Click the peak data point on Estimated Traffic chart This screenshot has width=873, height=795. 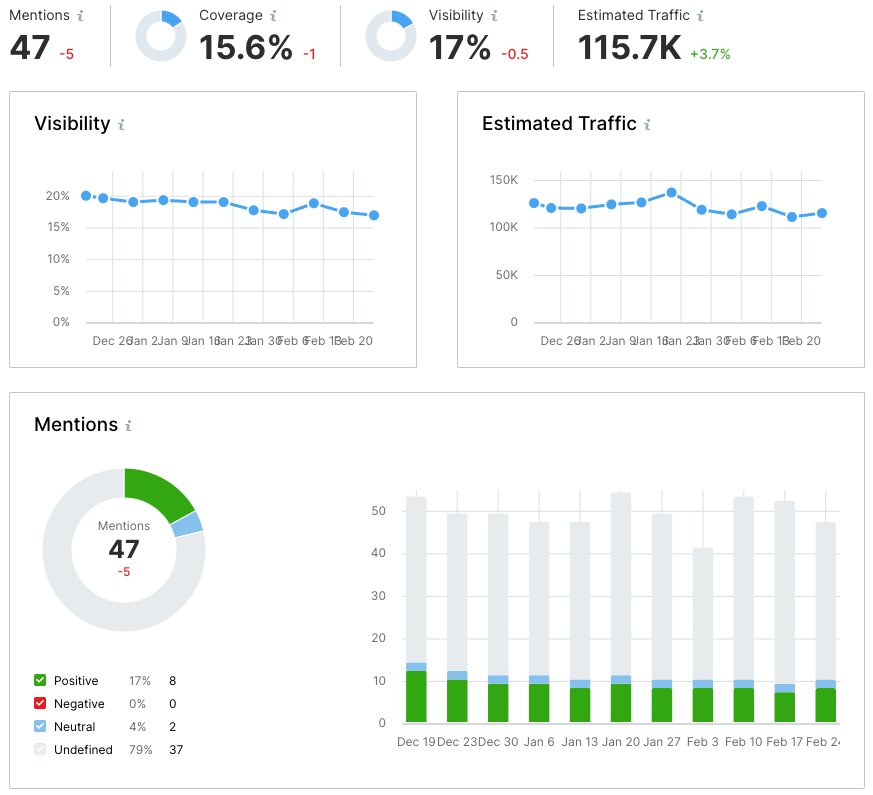pos(672,192)
